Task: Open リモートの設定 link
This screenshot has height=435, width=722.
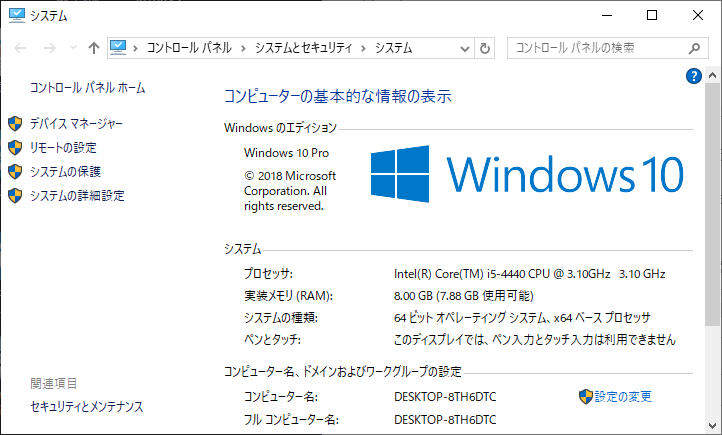Action: [x=63, y=147]
